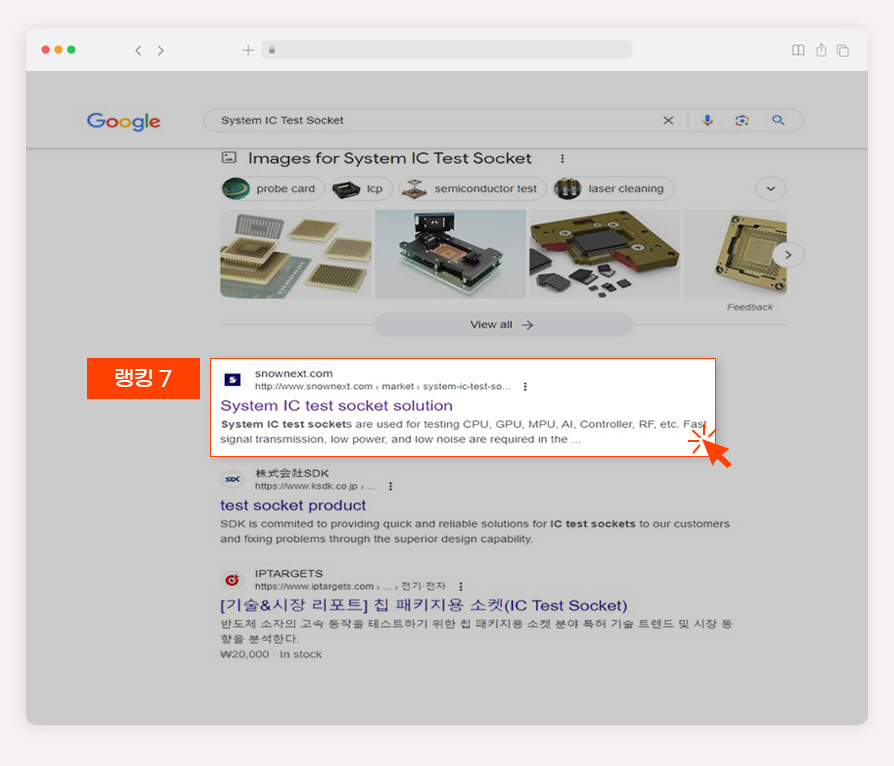Screen dimensions: 894x766
Task: Open the reading list book icon
Action: 798,50
